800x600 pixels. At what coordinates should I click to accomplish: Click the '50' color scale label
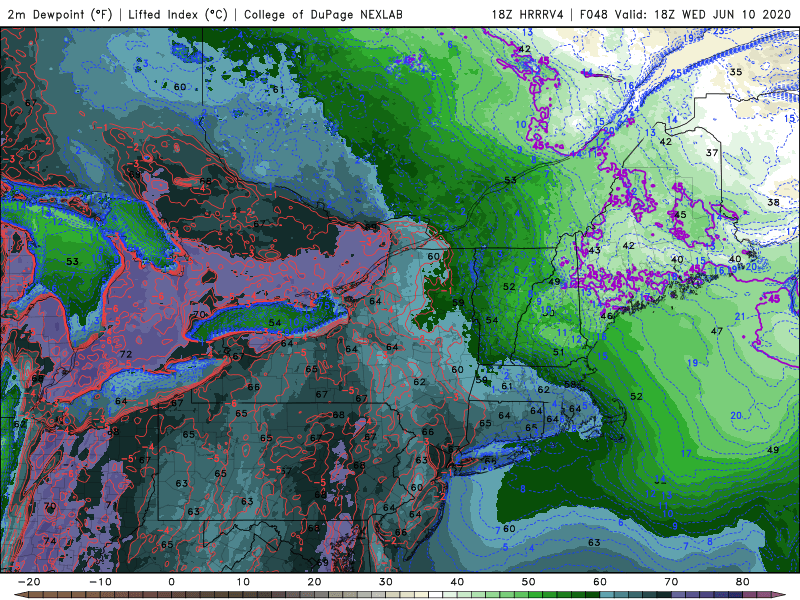529,582
